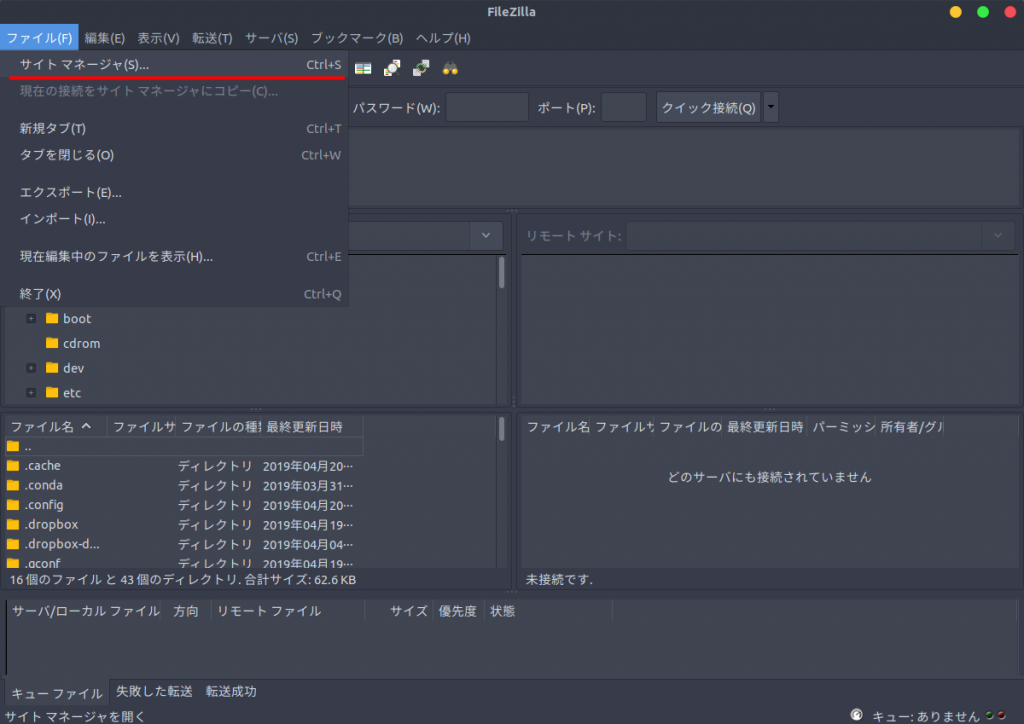1024x724 pixels.
Task: Click the directory listing toolbar icon
Action: point(363,67)
